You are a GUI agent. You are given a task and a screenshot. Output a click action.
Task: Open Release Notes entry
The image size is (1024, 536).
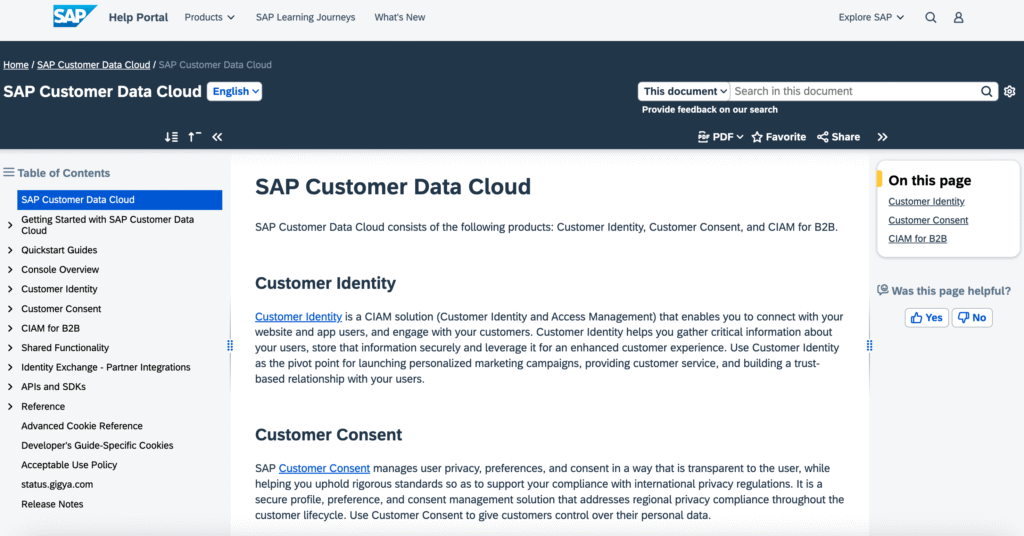52,504
